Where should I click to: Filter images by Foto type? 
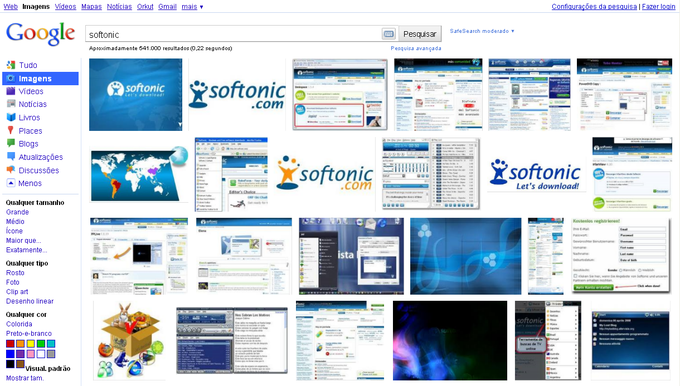[13, 282]
